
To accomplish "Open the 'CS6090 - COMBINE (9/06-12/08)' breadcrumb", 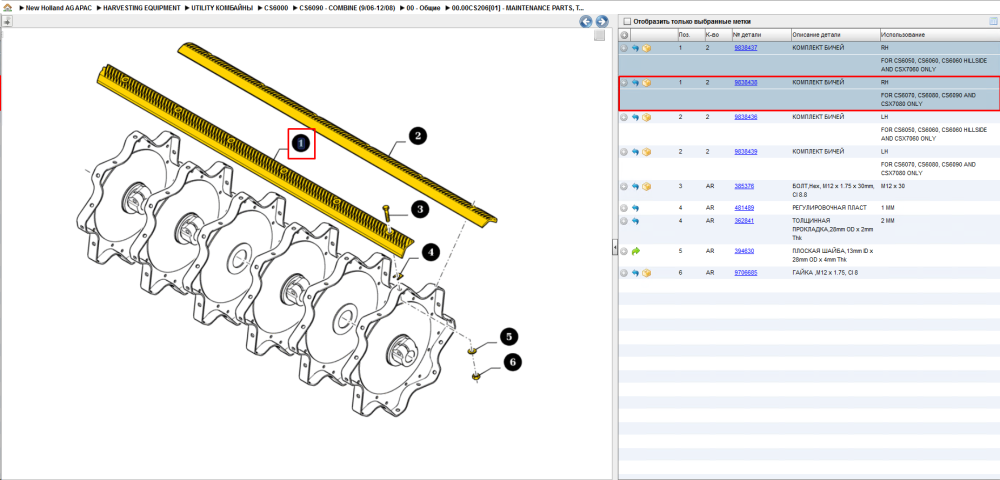I will click(348, 8).
